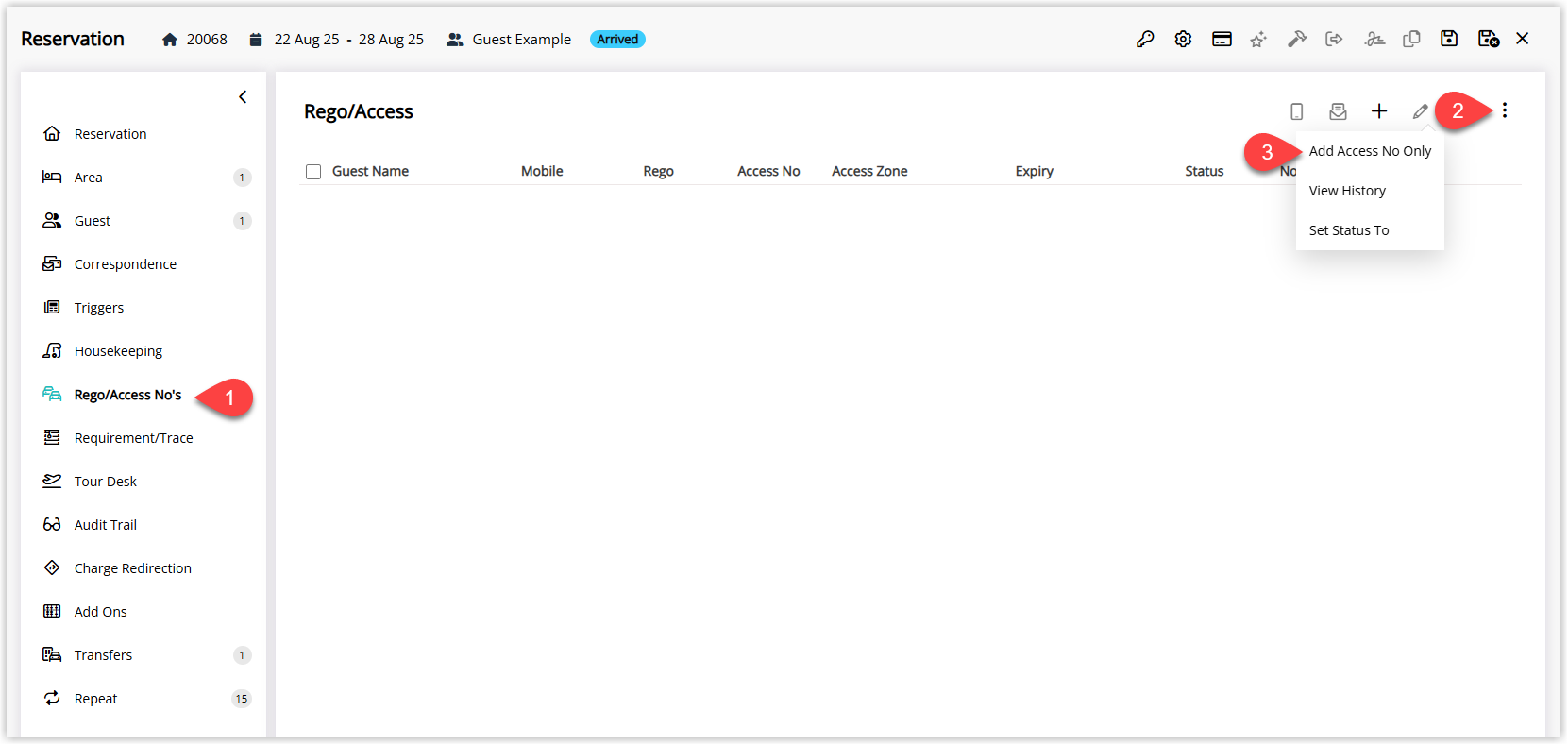
Task: Click the credit card icon
Action: (x=1222, y=39)
